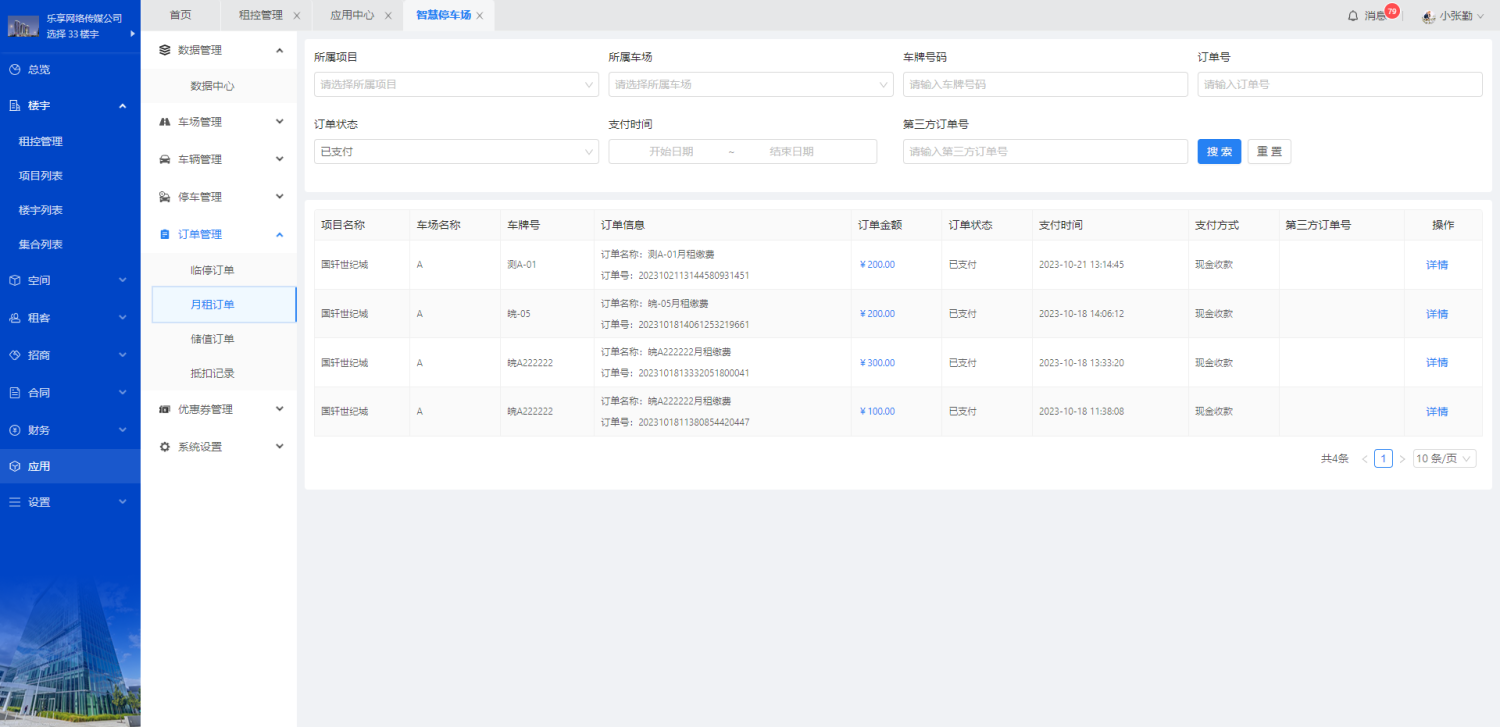Click the 车辆管理 car icon

click(165, 159)
